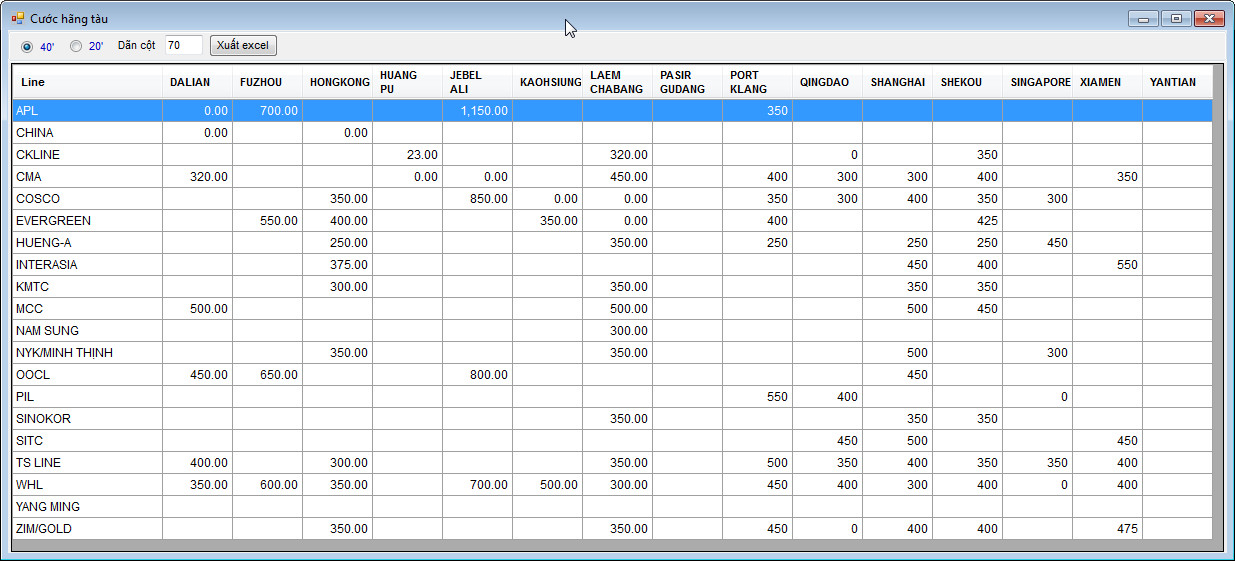Click the KAOHSIUNG column header
The image size is (1235, 561).
point(547,82)
